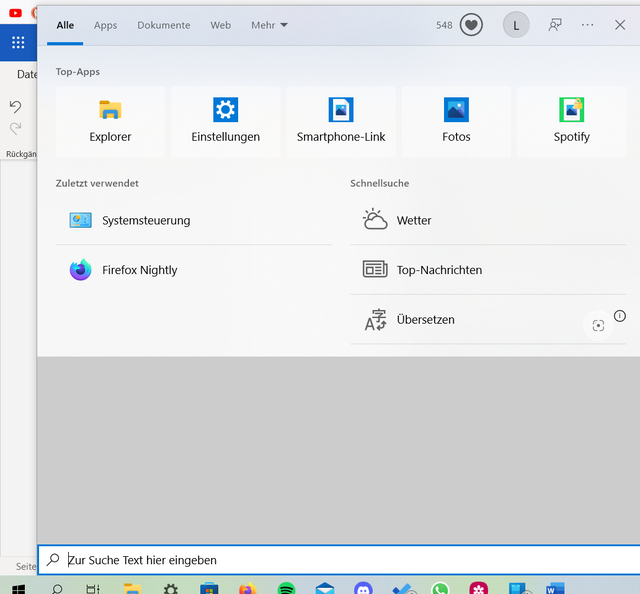This screenshot has width=640, height=594.
Task: Expand the Mehr dropdown
Action: (x=269, y=25)
